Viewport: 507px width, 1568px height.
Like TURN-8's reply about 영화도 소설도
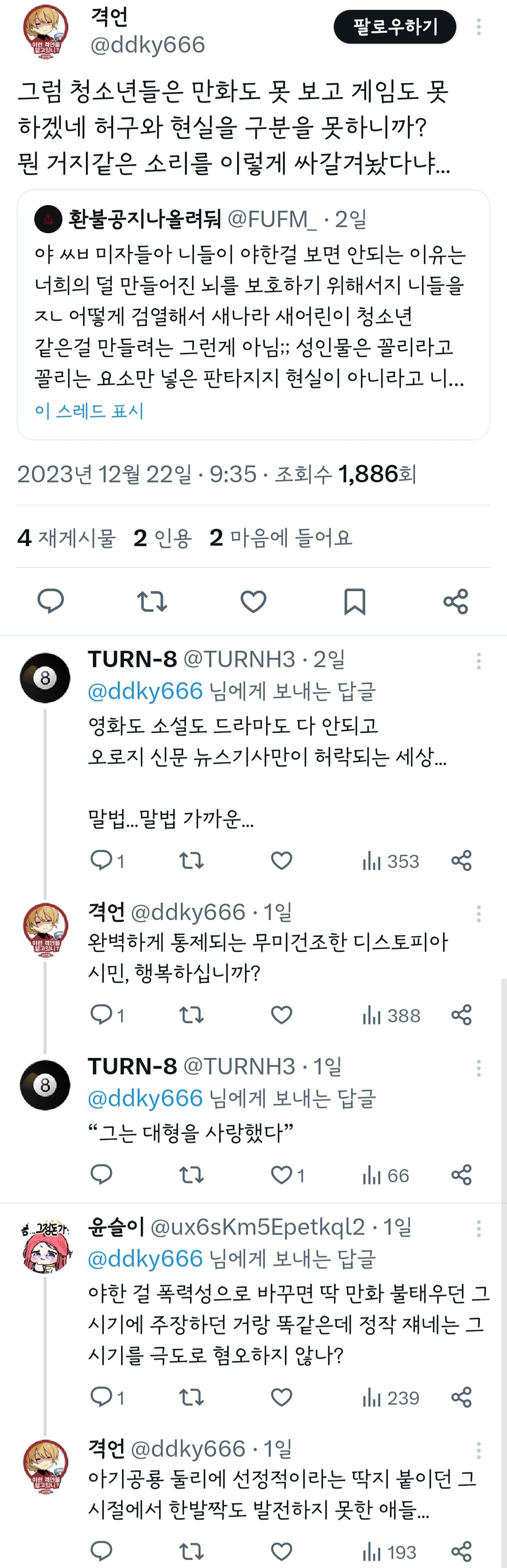coord(282,860)
